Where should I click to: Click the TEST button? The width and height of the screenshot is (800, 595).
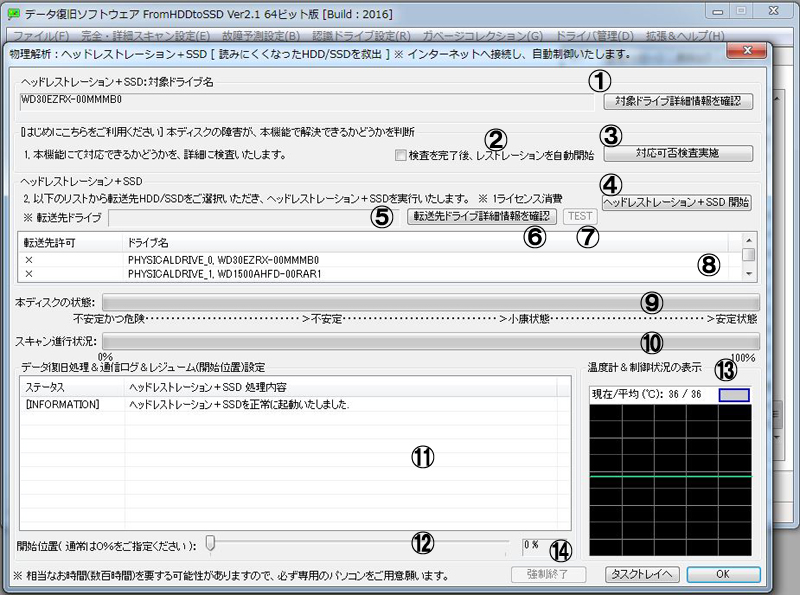tap(580, 216)
